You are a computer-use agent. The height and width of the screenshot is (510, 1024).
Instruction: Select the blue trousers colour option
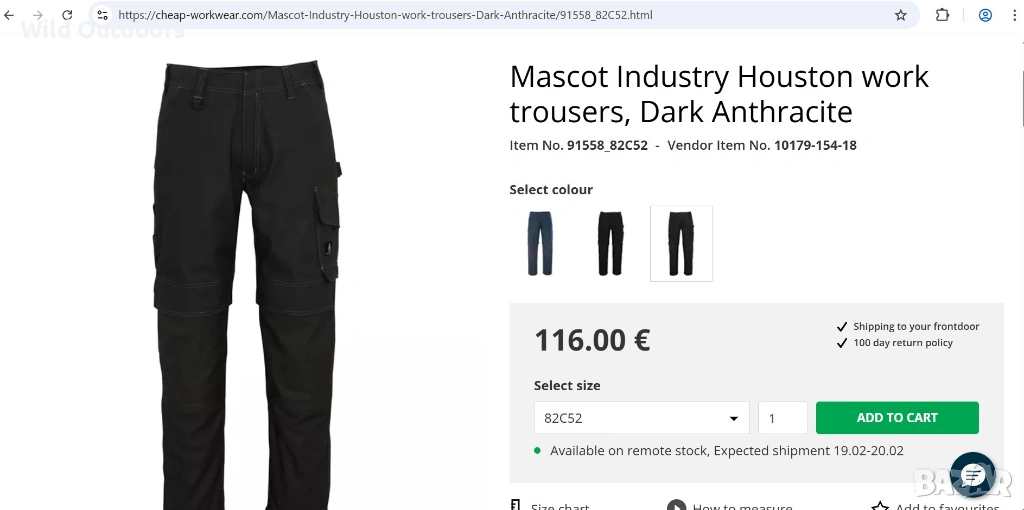click(x=540, y=243)
